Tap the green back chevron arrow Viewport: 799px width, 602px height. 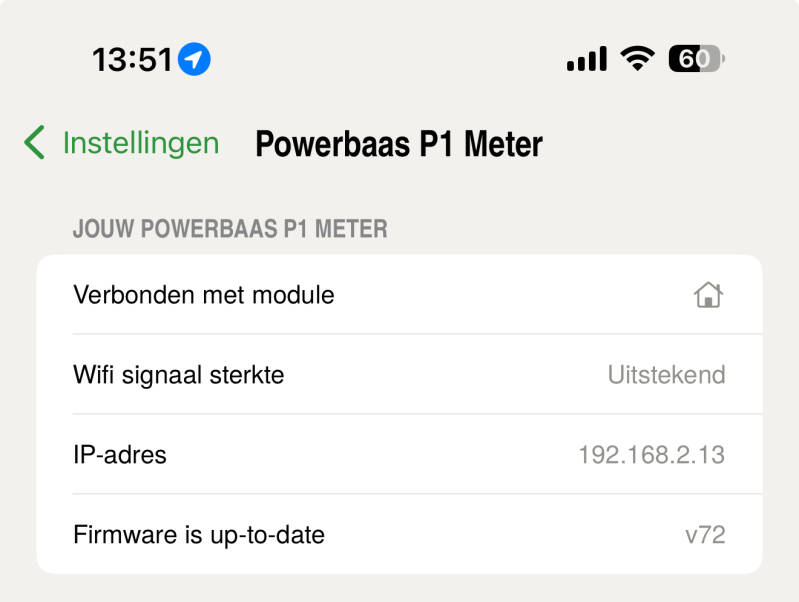34,143
